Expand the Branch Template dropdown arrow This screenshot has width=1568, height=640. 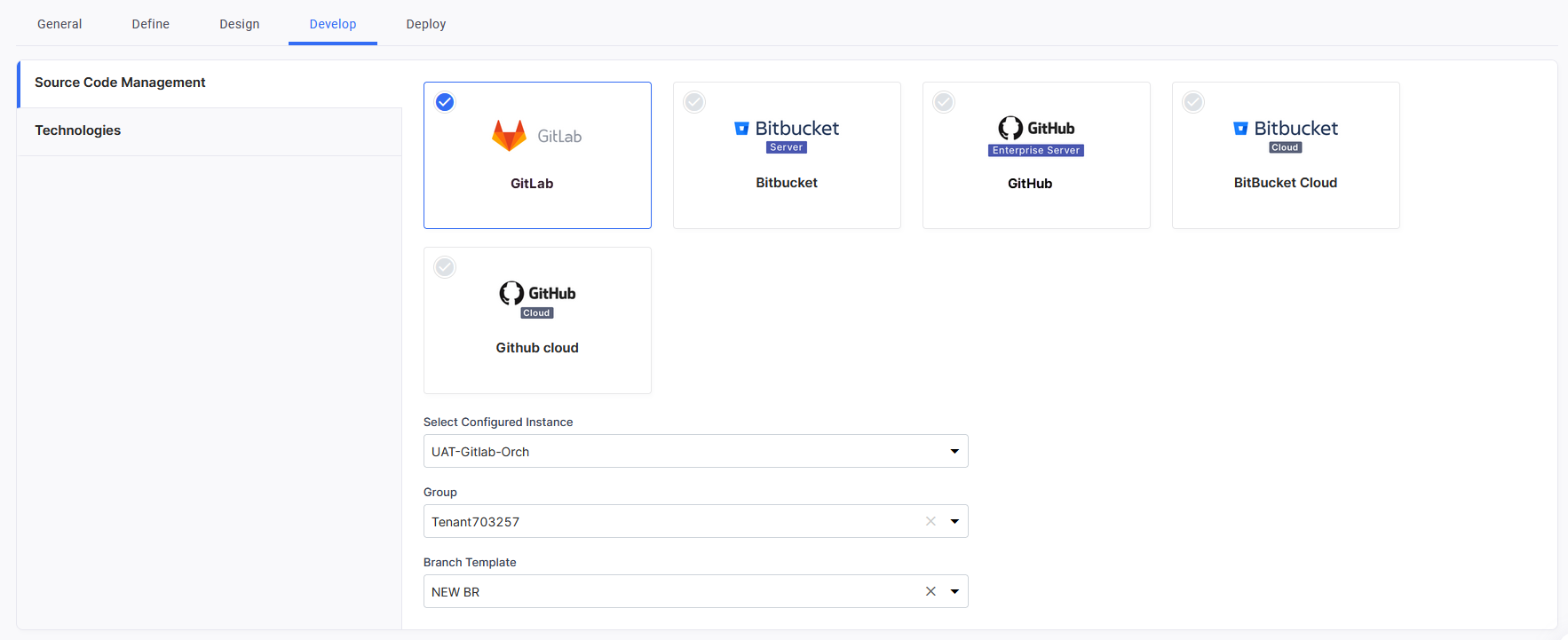coord(954,591)
